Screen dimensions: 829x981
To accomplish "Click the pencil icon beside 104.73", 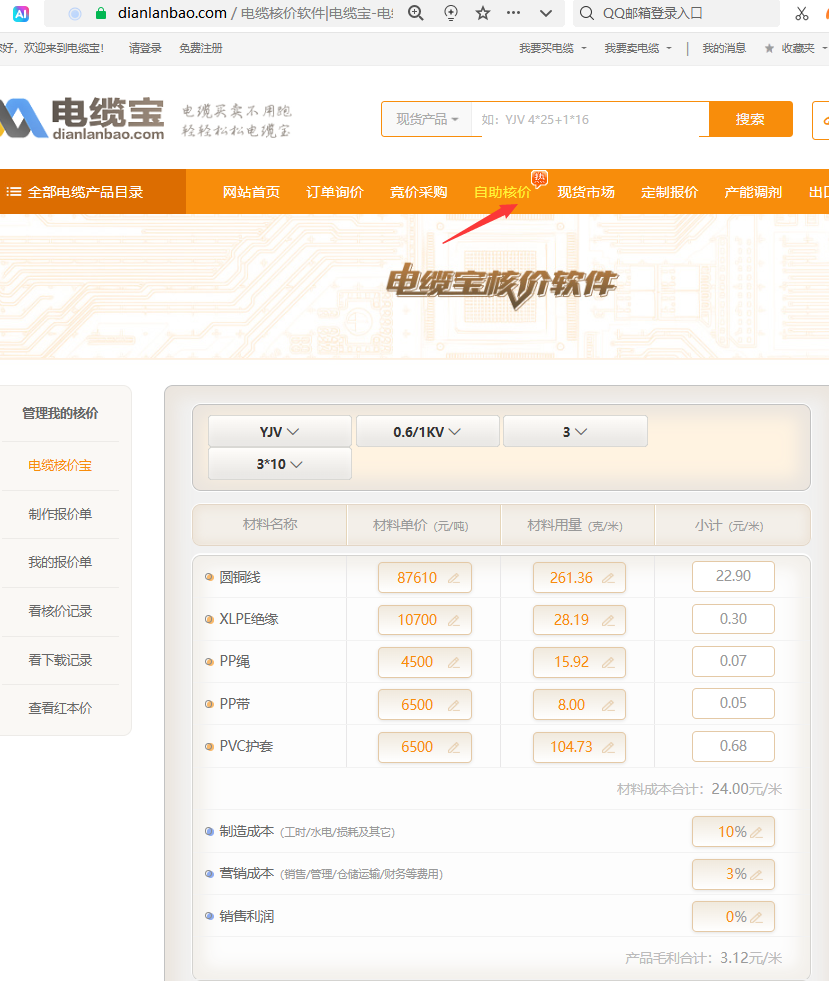I will coord(608,747).
